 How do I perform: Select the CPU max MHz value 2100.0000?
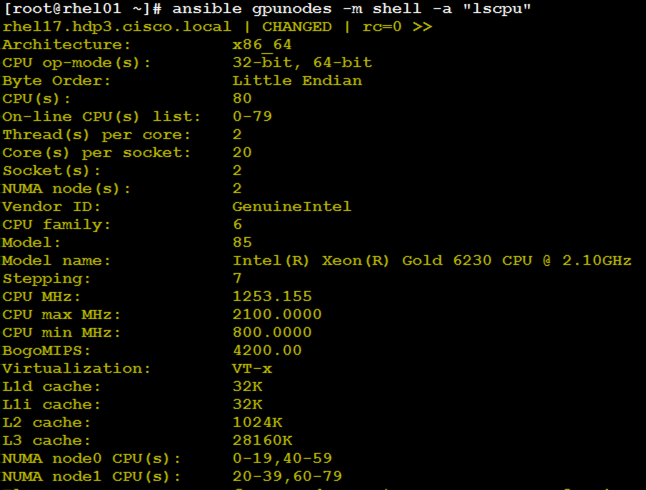277,314
